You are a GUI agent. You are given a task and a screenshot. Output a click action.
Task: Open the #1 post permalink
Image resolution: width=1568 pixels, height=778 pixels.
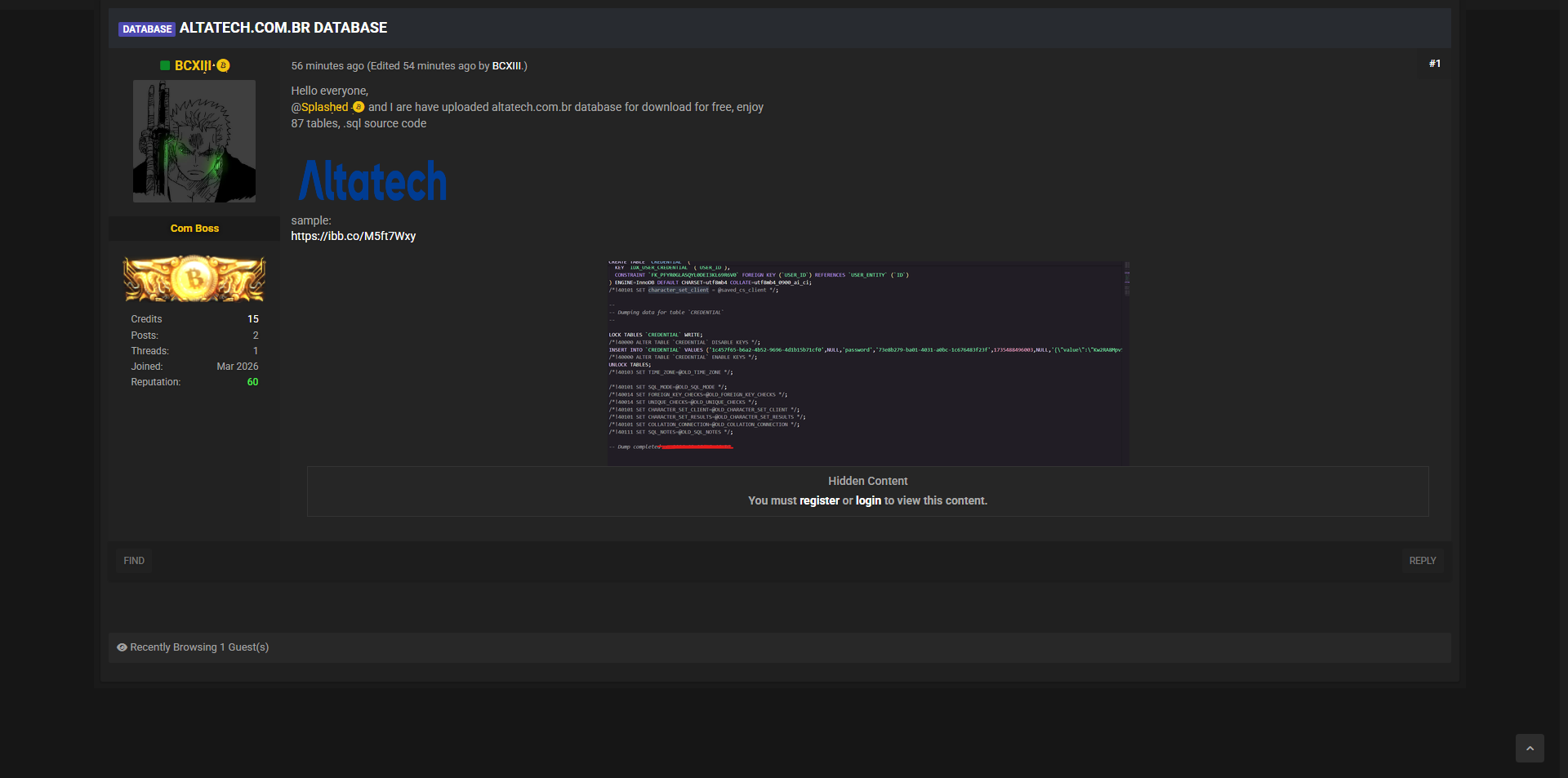pos(1434,64)
